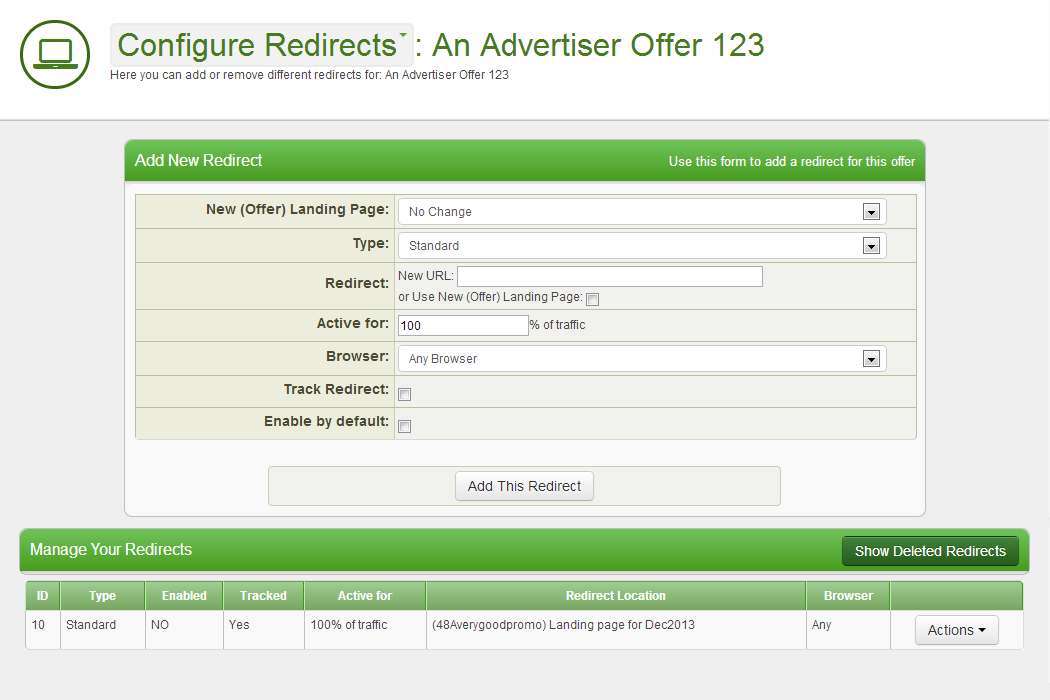Viewport: 1050px width, 700px height.
Task: Click the ID column header
Action: 42,596
